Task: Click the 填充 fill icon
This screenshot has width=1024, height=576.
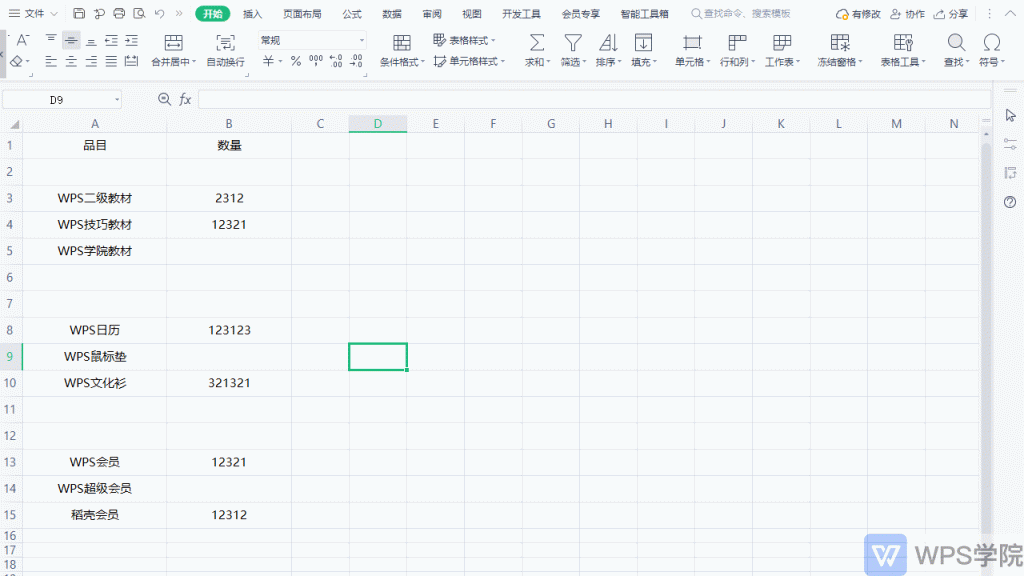Action: pyautogui.click(x=643, y=43)
